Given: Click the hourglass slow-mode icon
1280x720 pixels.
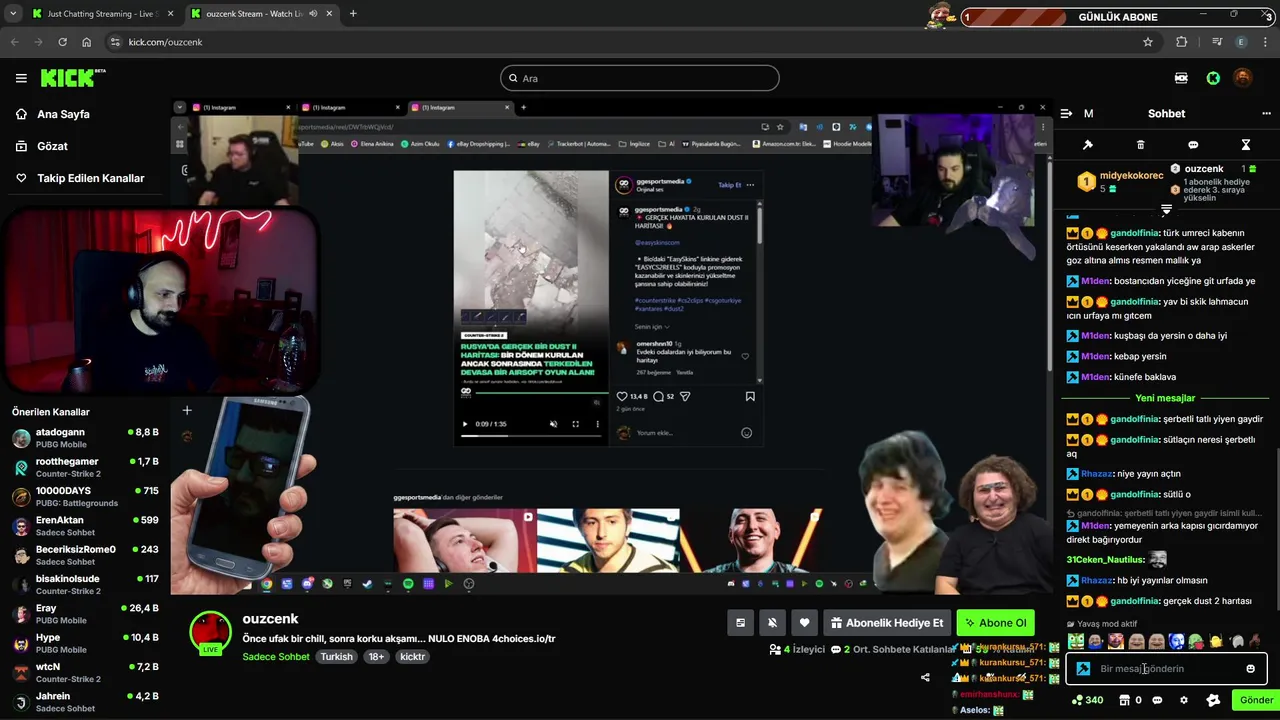Looking at the screenshot, I should point(1246,145).
